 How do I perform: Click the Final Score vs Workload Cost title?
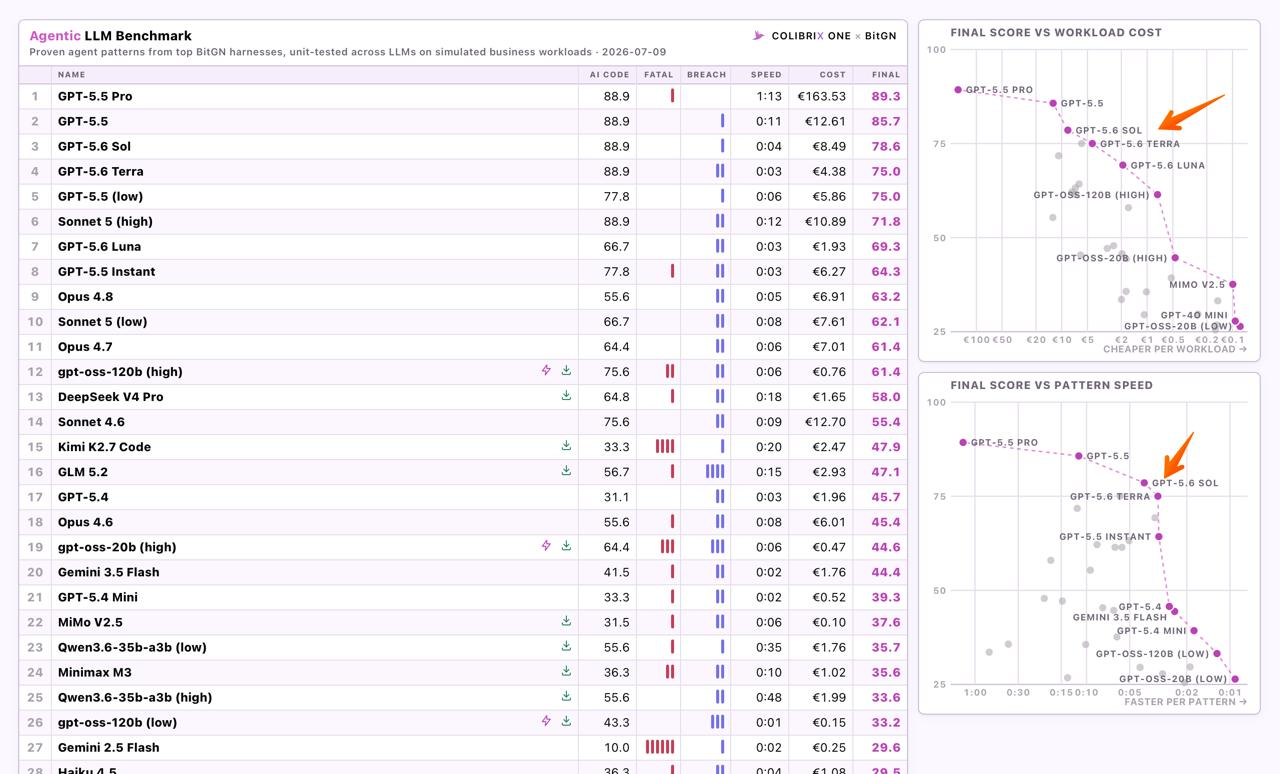pyautogui.click(x=1056, y=32)
